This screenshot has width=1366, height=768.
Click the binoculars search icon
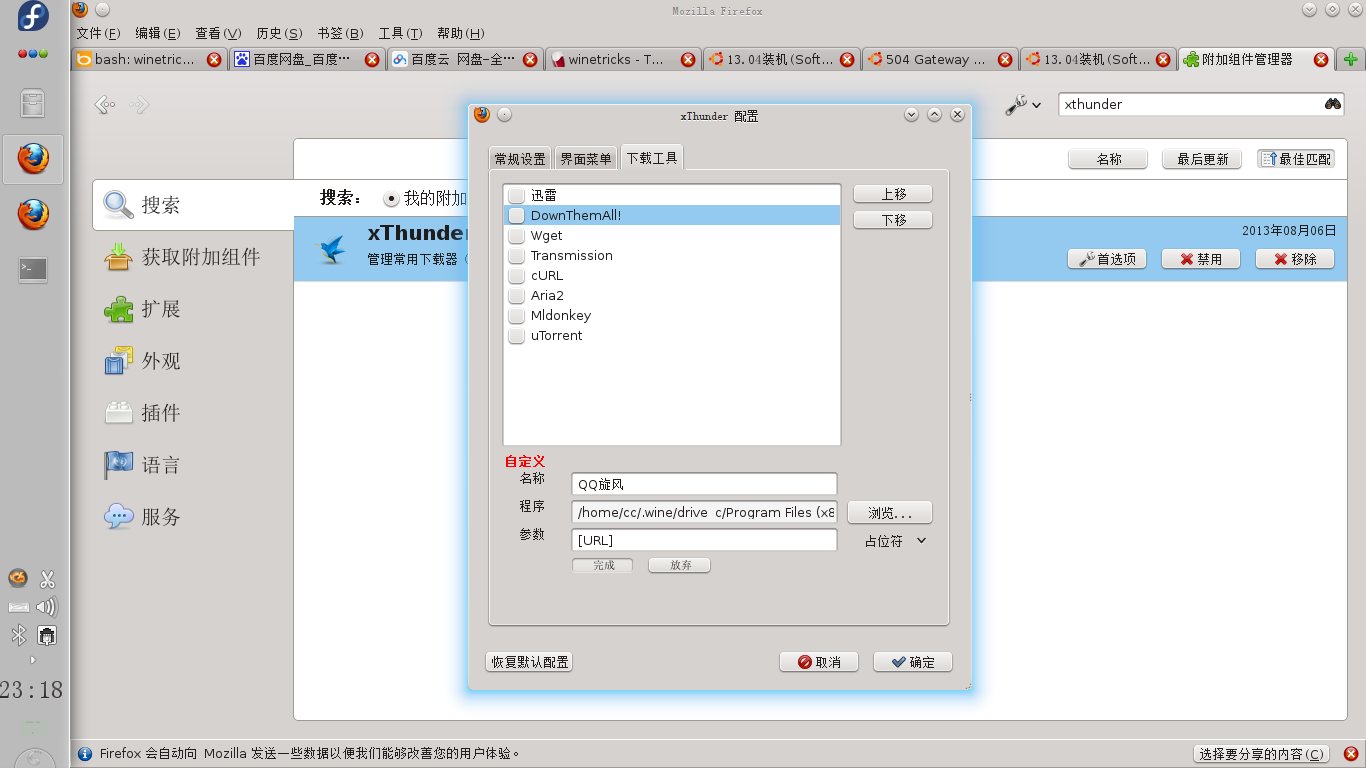click(x=1333, y=104)
